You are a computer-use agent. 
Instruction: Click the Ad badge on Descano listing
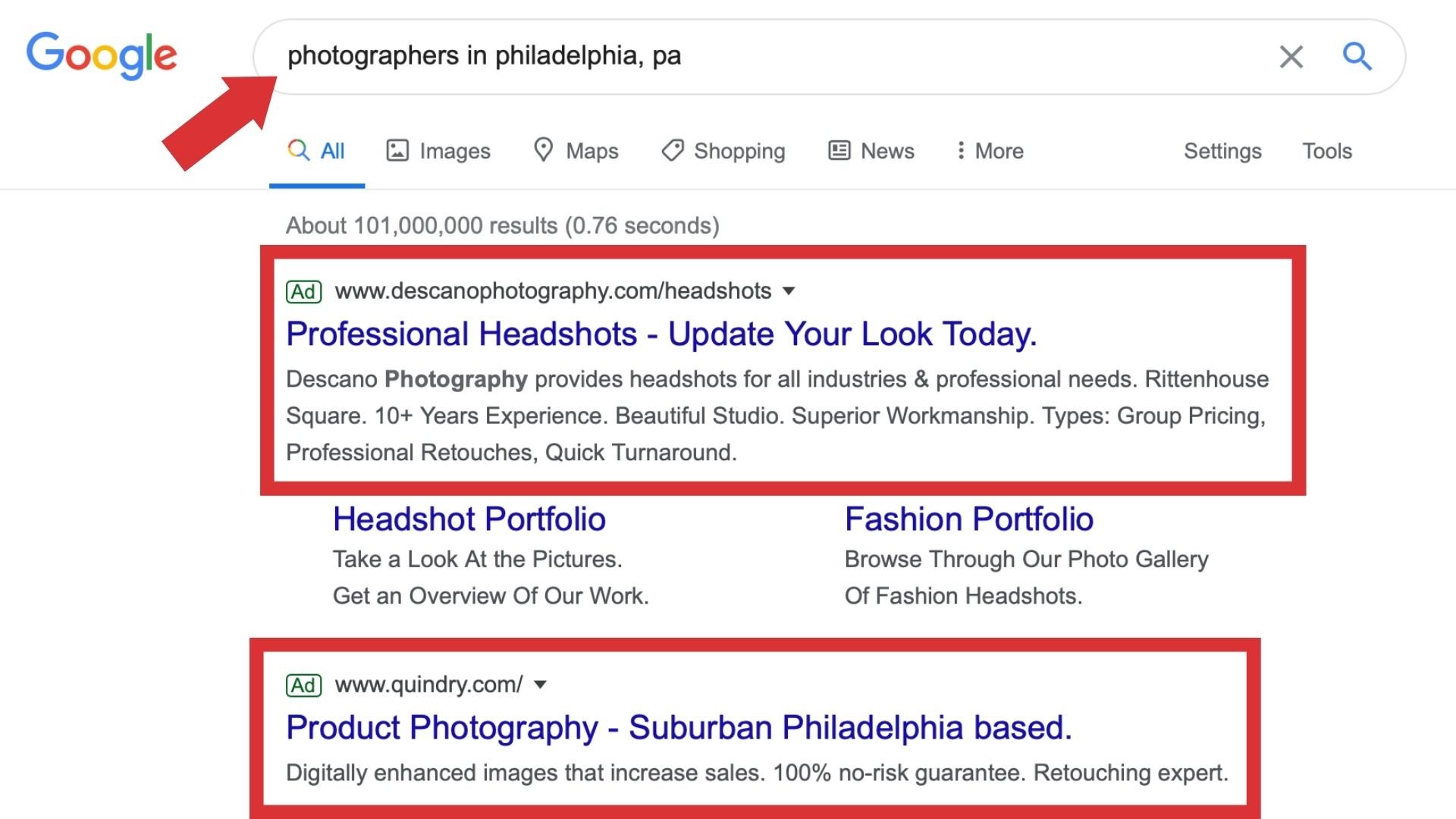pyautogui.click(x=303, y=292)
